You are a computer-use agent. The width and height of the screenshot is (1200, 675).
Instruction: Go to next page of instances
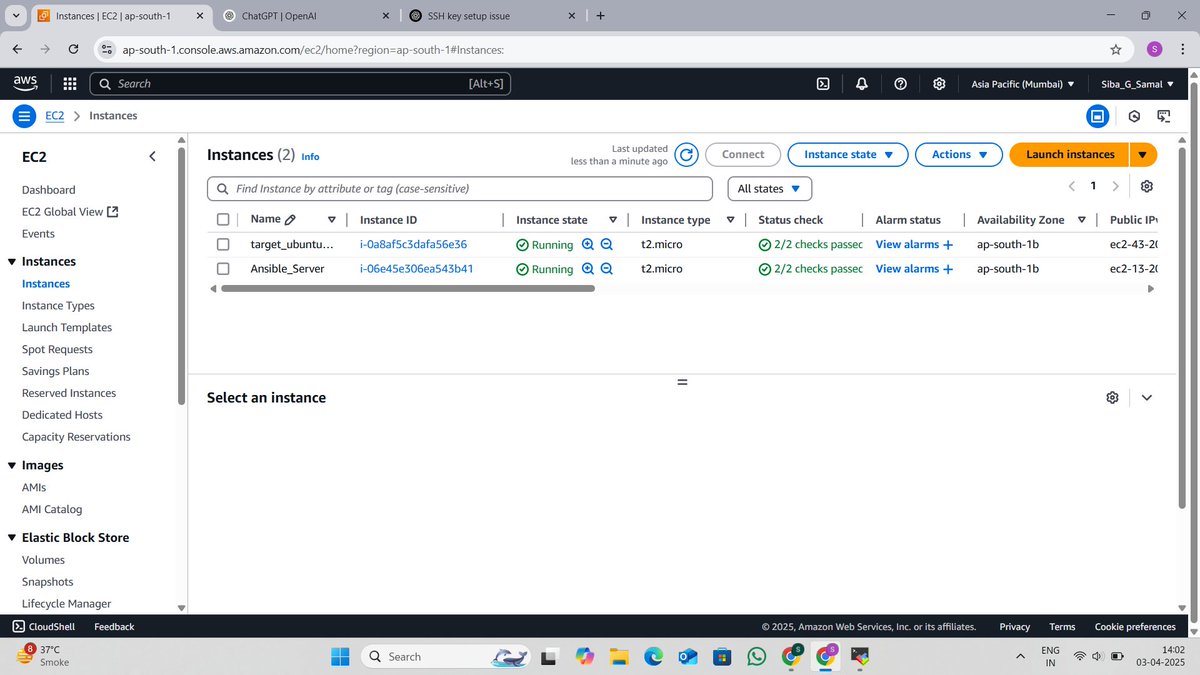pyautogui.click(x=1116, y=187)
